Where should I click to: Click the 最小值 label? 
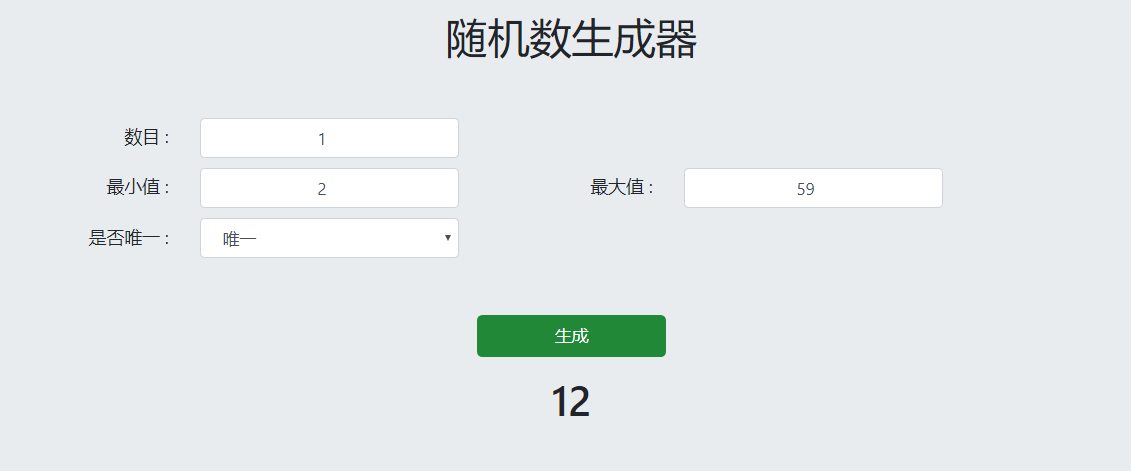pos(137,188)
